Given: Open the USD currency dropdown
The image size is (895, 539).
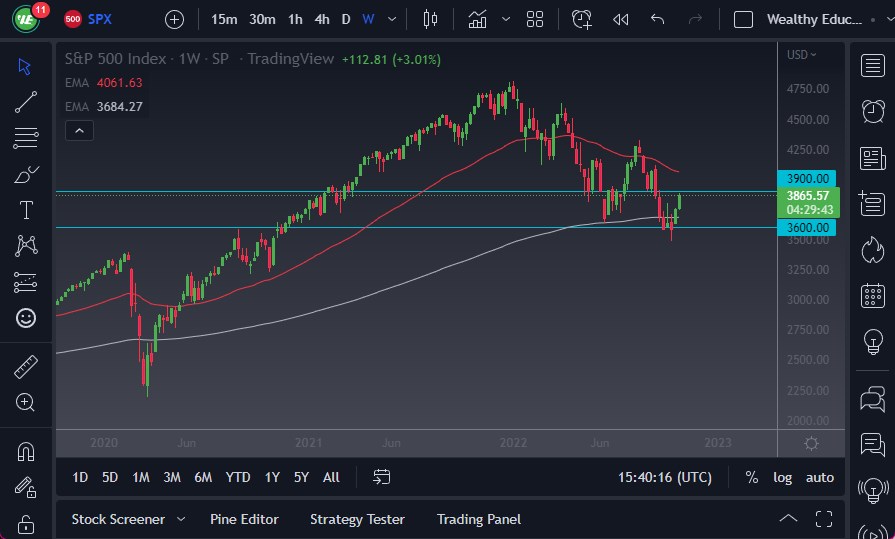Looking at the screenshot, I should [801, 55].
